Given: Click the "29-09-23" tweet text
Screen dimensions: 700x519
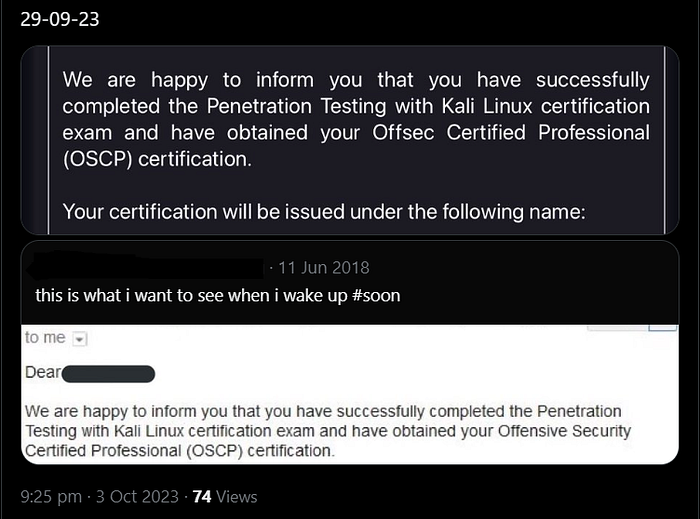Looking at the screenshot, I should coord(60,20).
